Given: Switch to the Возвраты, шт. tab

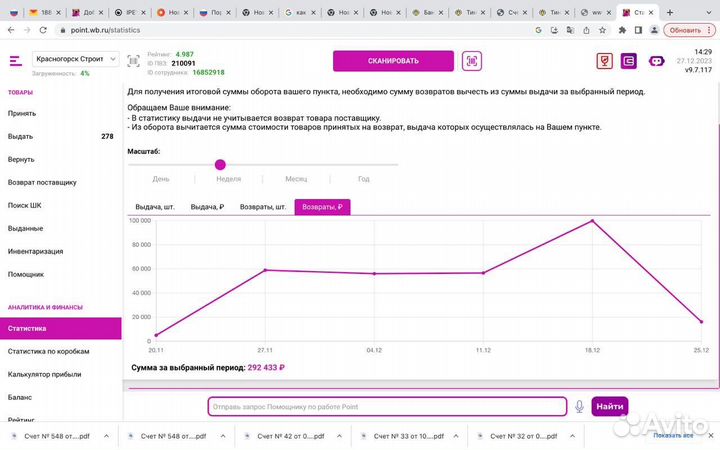Looking at the screenshot, I should coord(262,207).
